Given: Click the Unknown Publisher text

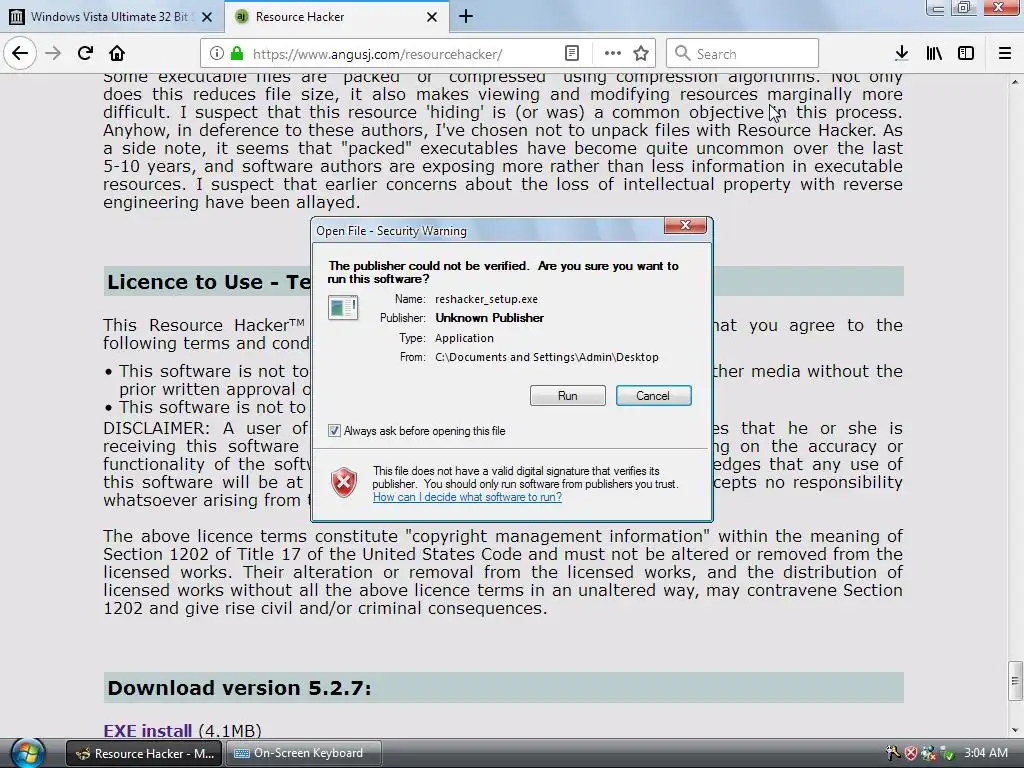Looking at the screenshot, I should [x=490, y=318].
